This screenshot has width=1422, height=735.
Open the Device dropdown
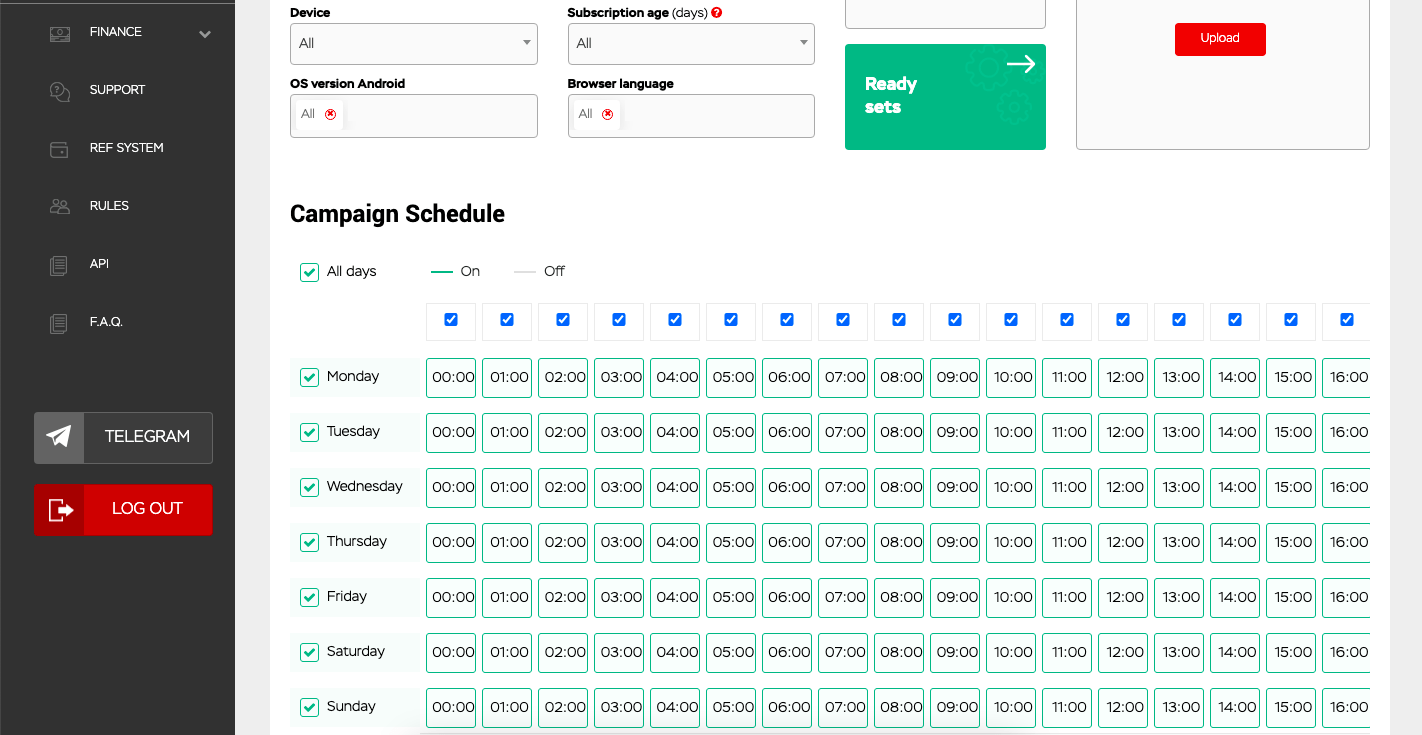click(413, 44)
